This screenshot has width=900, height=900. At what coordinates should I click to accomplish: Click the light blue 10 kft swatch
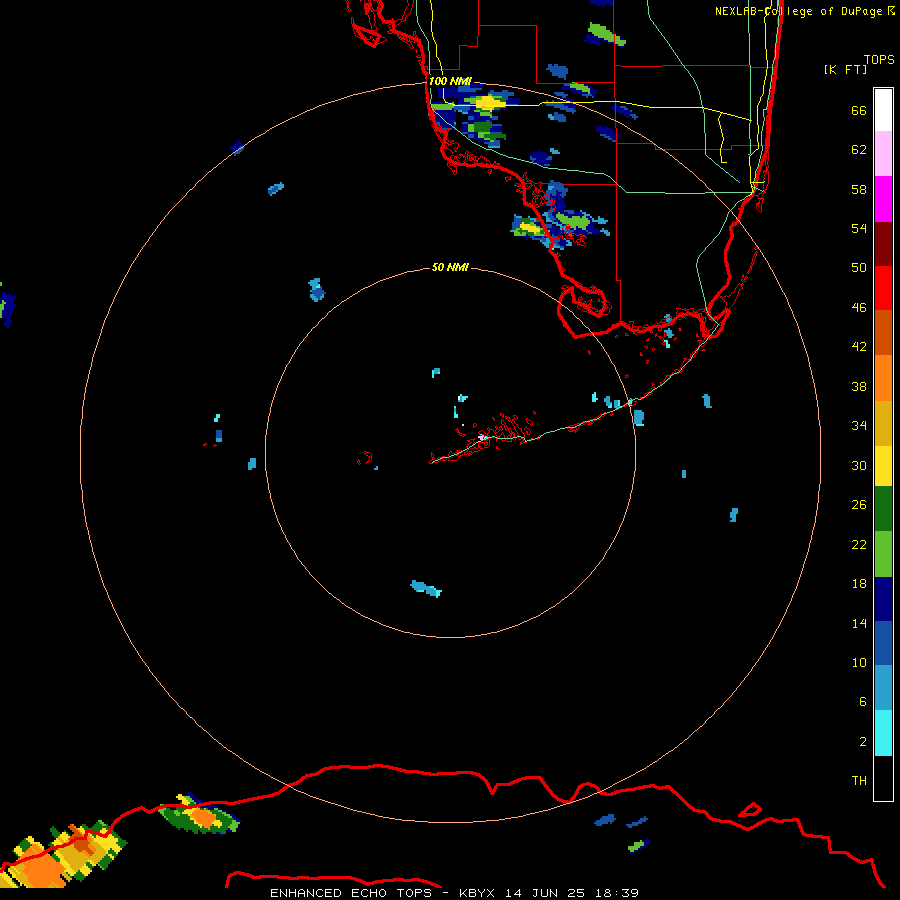pyautogui.click(x=883, y=688)
